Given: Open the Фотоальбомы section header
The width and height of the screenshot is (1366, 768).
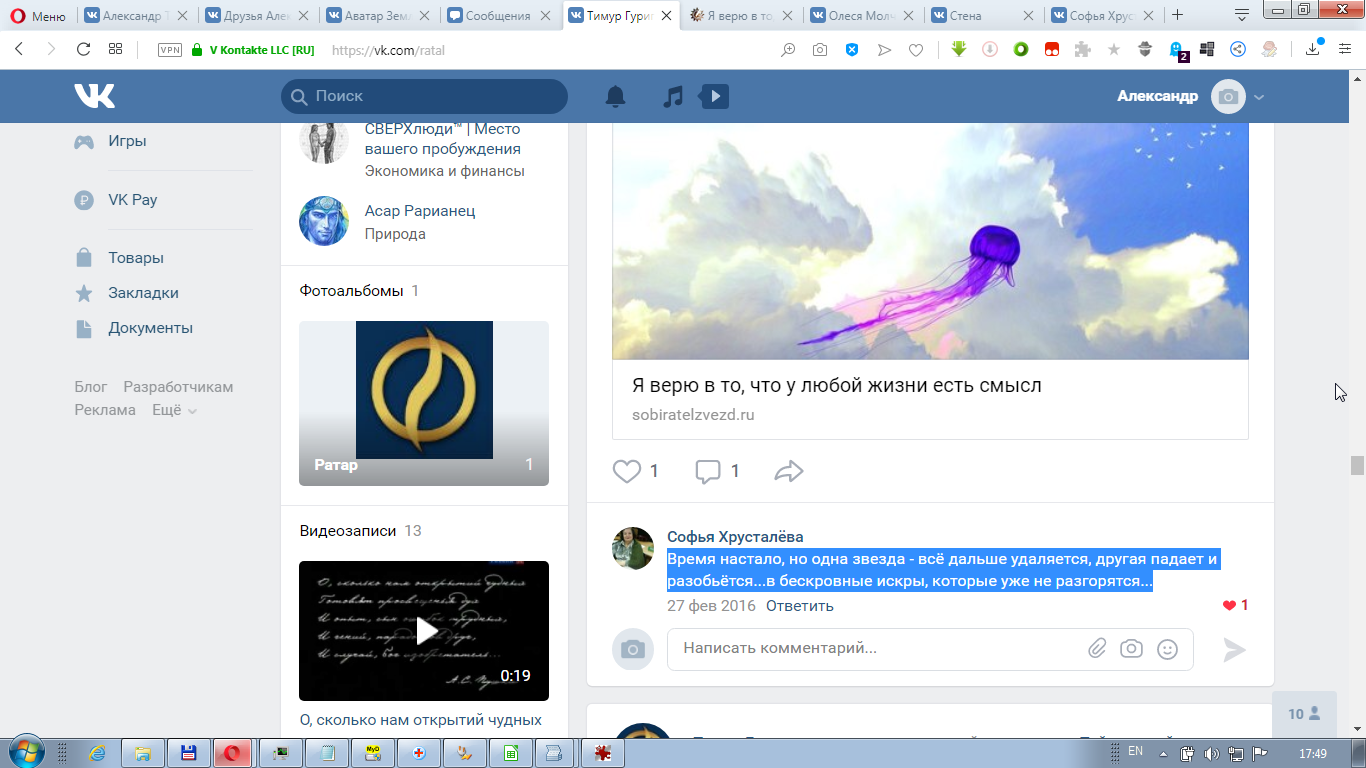Looking at the screenshot, I should coord(351,291).
